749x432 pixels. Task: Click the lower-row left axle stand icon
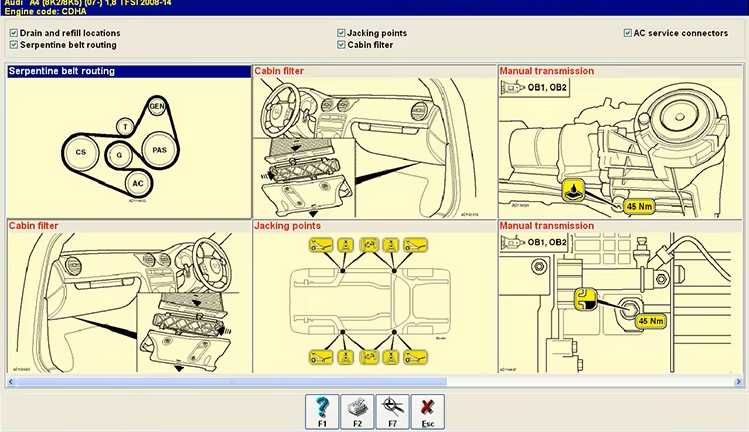tap(346, 357)
